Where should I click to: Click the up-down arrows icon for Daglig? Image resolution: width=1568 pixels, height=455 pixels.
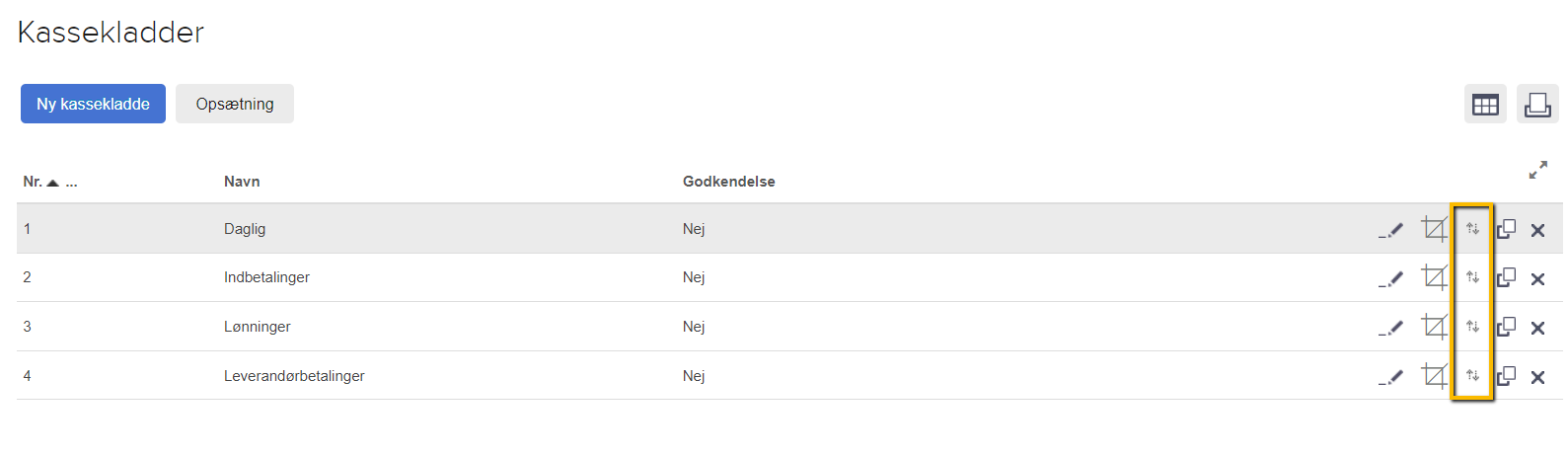pyautogui.click(x=1472, y=229)
